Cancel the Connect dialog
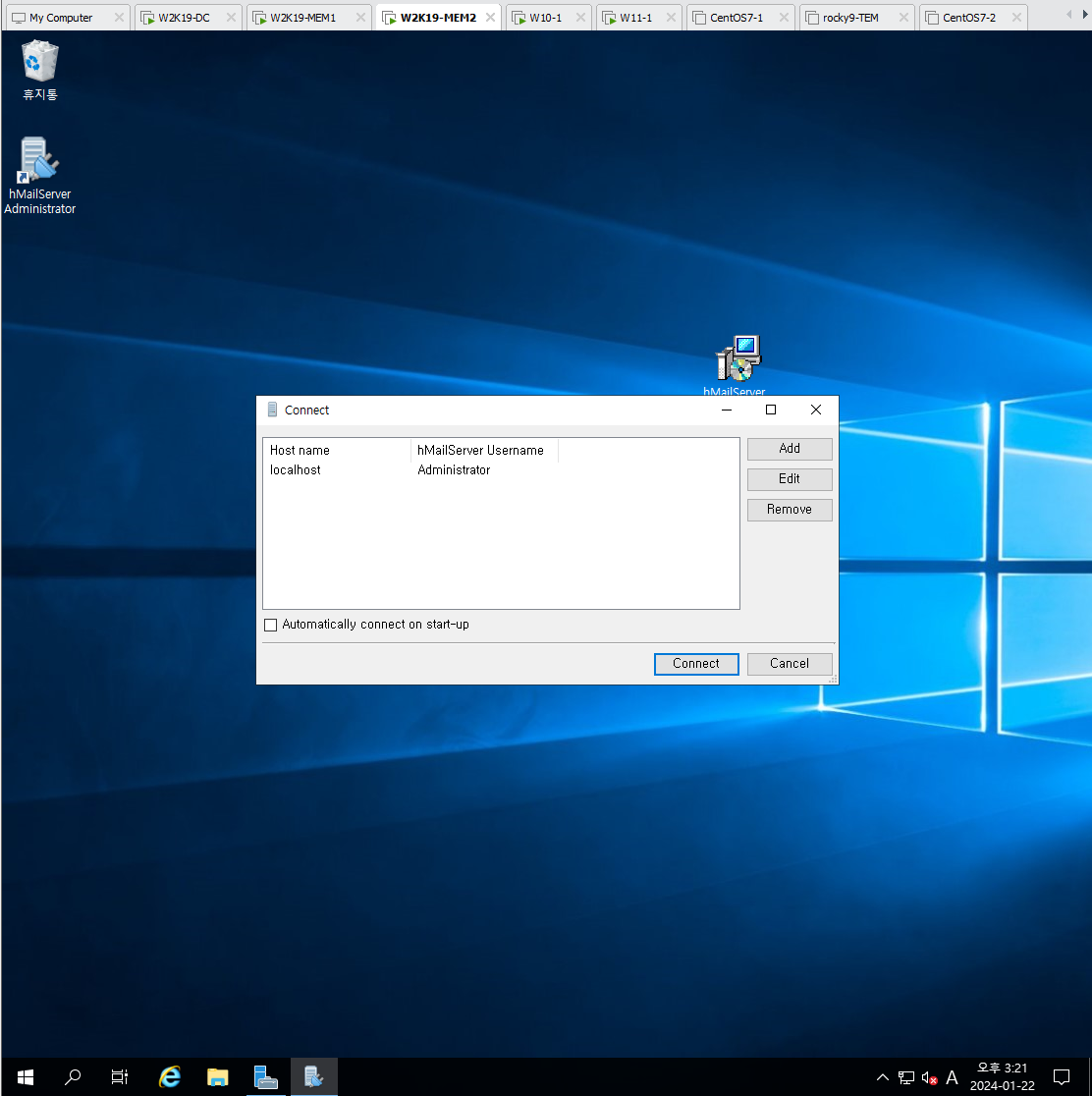This screenshot has height=1096, width=1092. tap(790, 664)
